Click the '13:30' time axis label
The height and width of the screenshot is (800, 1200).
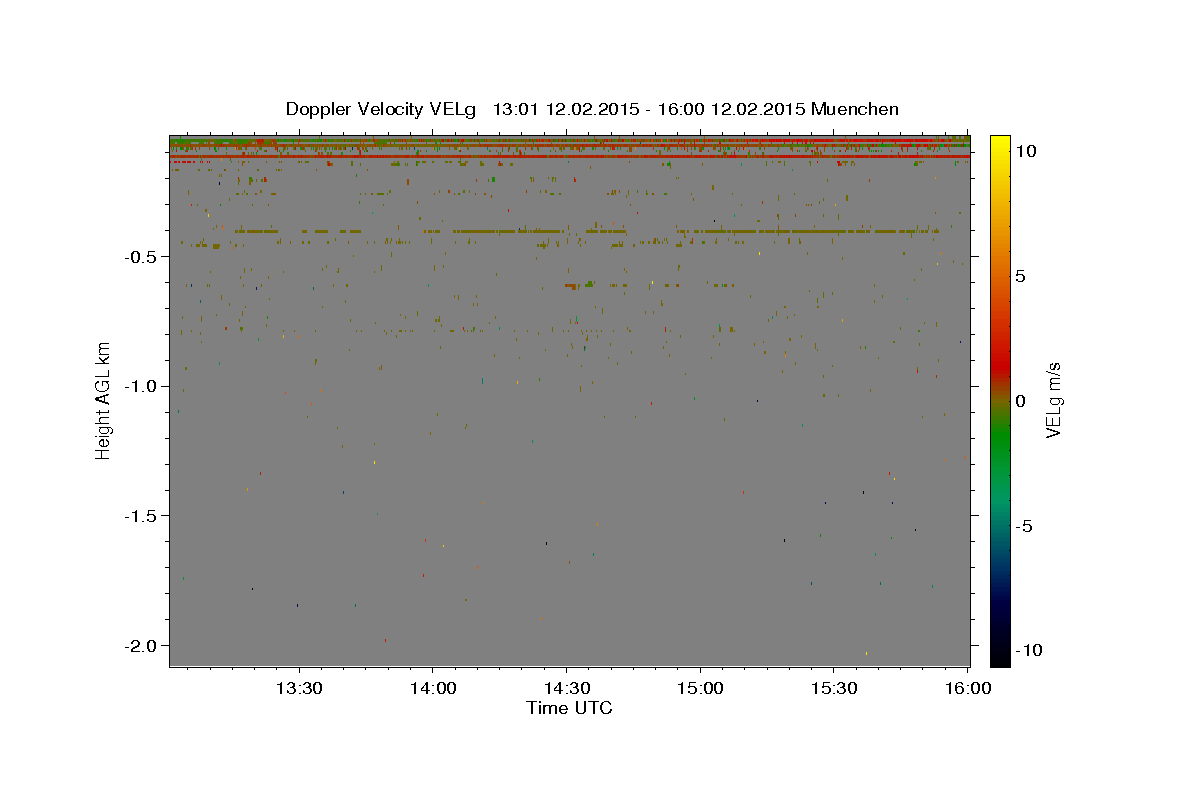(x=298, y=689)
